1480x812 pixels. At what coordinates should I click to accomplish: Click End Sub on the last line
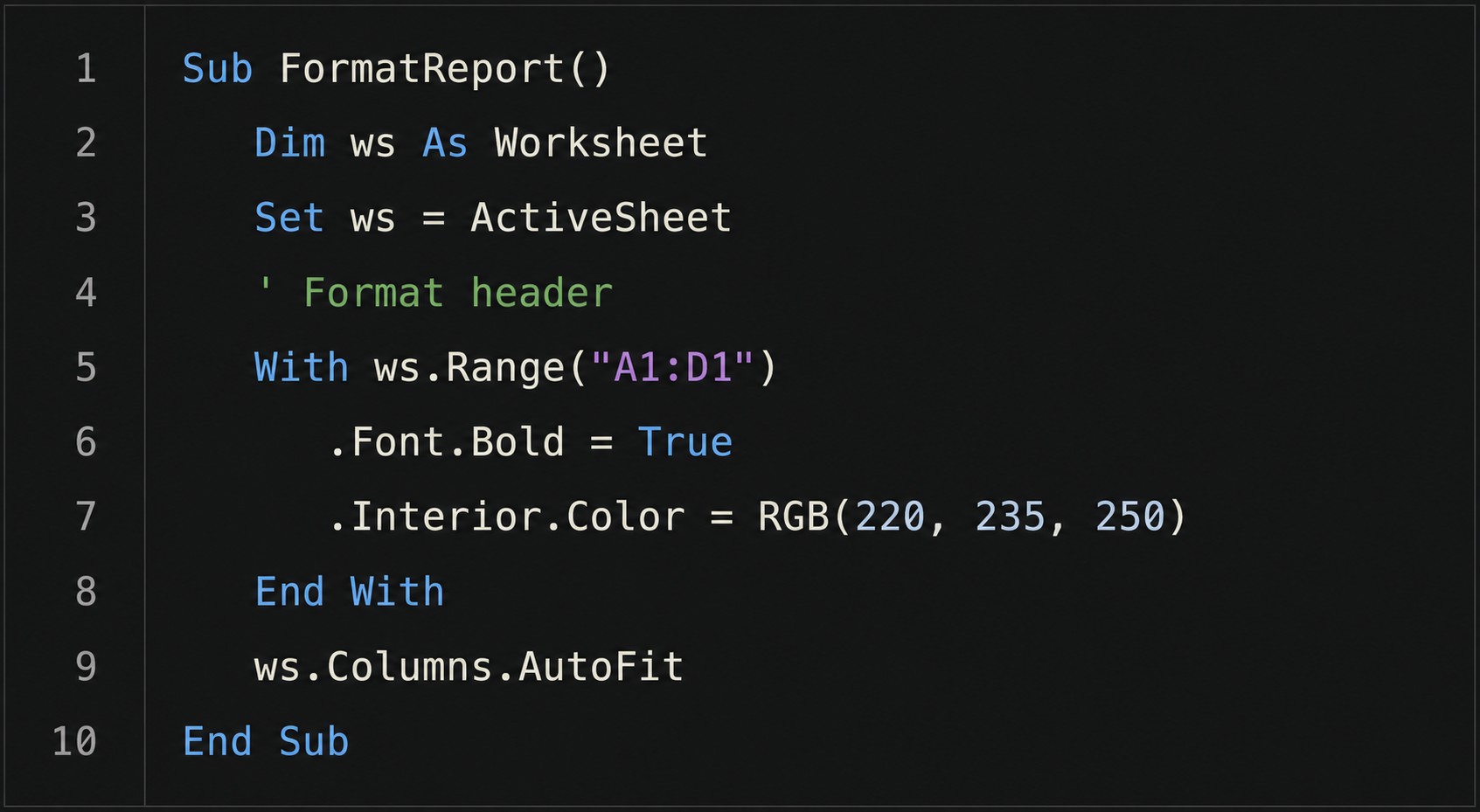click(266, 741)
